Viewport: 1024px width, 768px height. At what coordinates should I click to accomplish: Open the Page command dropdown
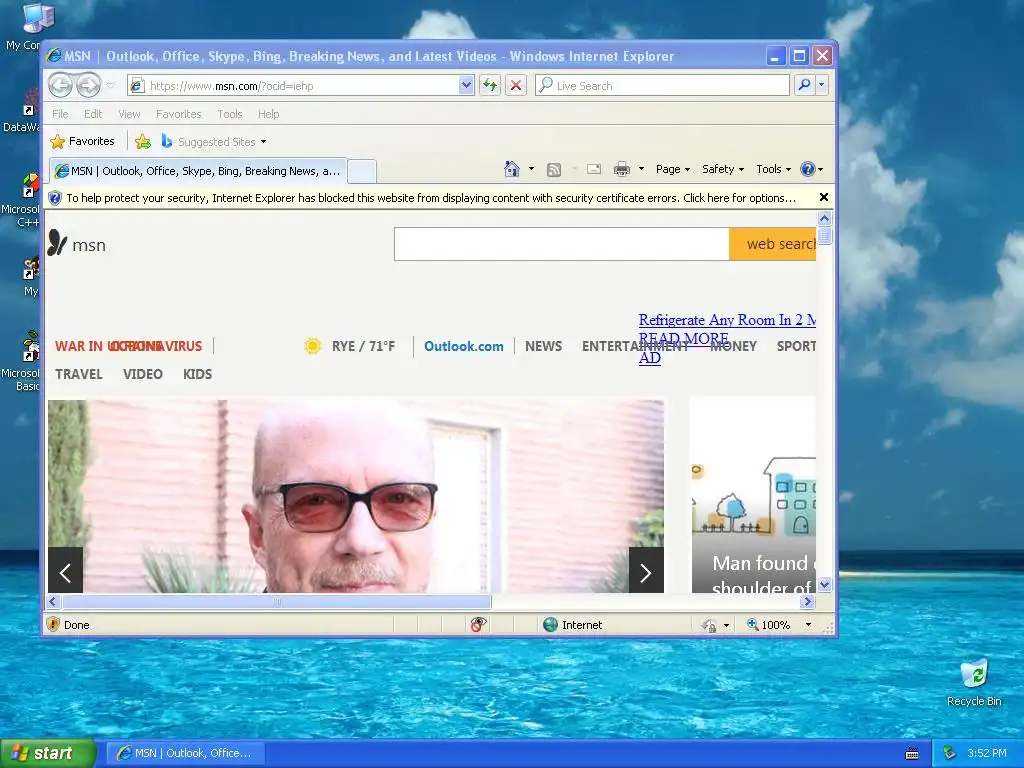(673, 169)
